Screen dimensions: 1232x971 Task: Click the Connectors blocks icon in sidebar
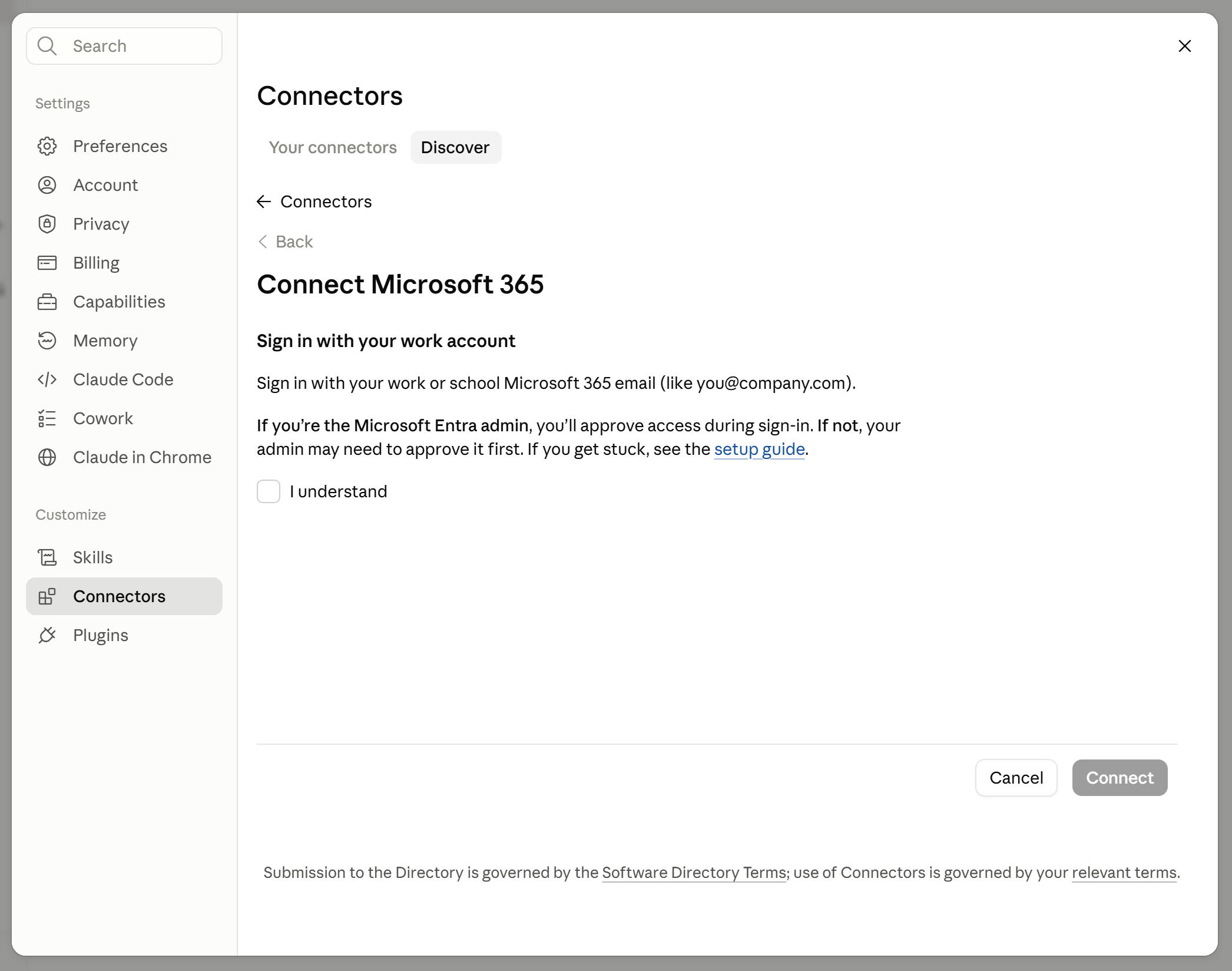(47, 596)
